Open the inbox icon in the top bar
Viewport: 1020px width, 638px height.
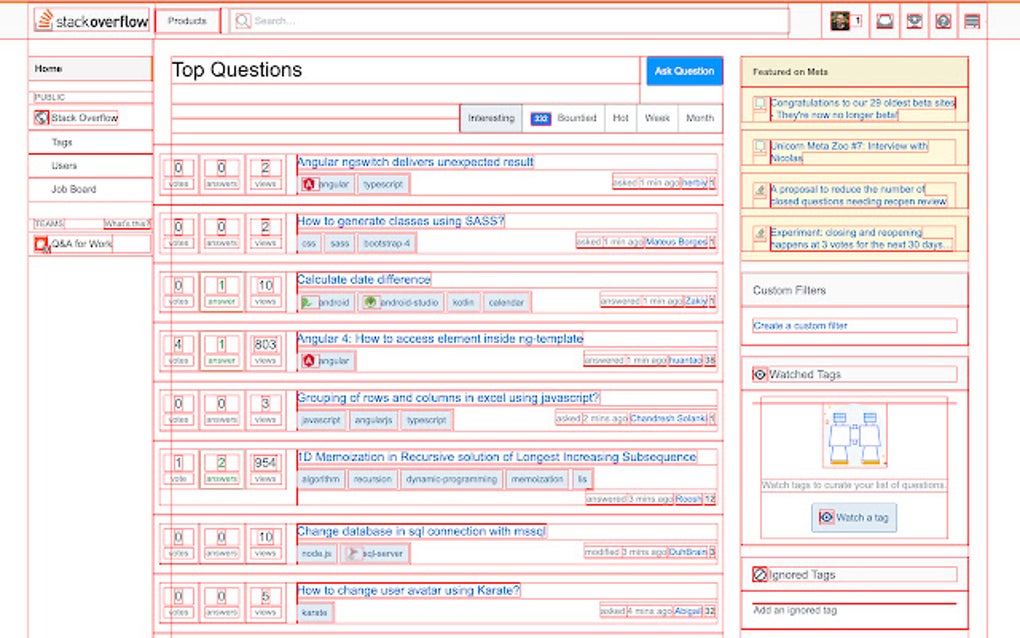point(884,20)
